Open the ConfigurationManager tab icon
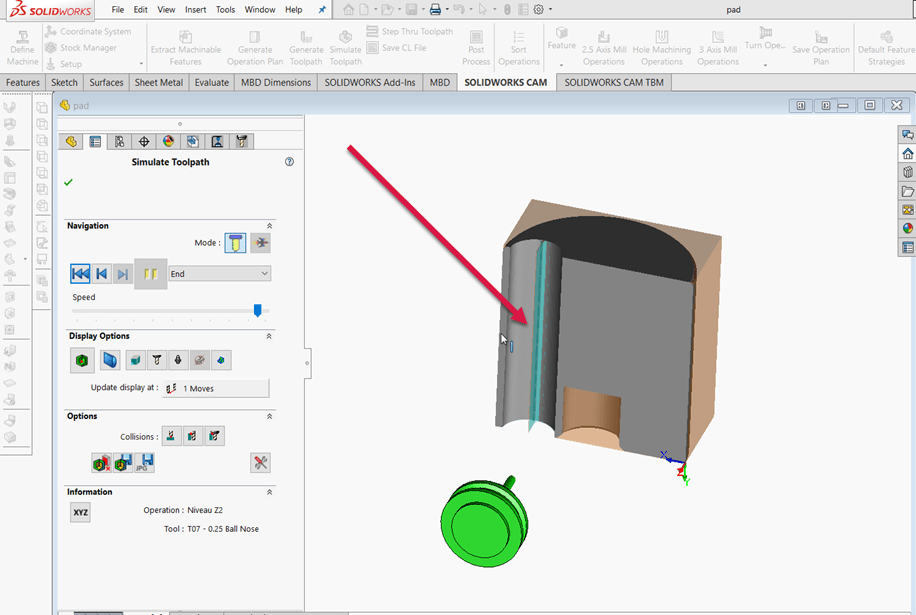 coord(120,141)
